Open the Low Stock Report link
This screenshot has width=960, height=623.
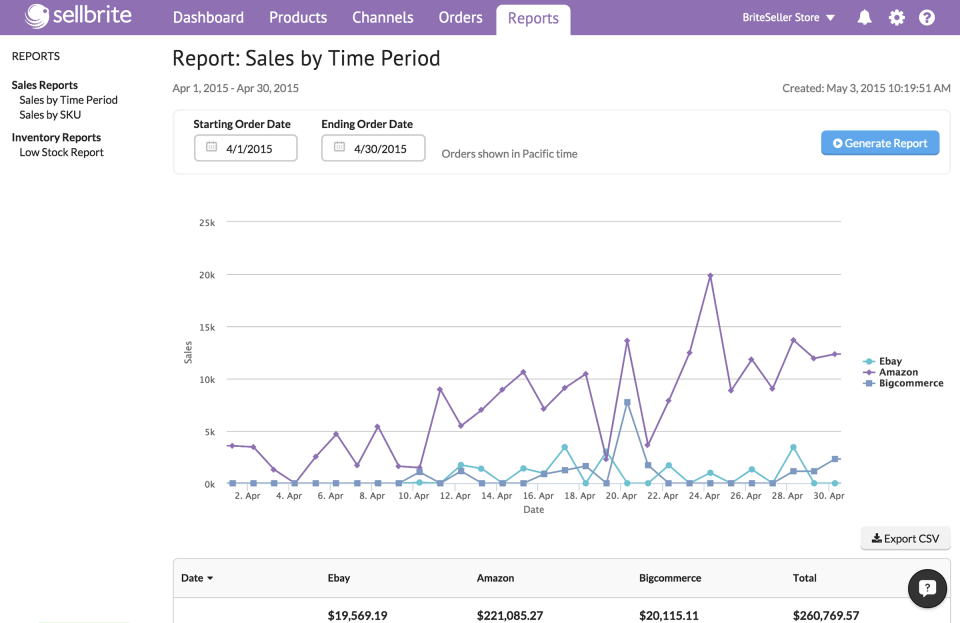click(x=62, y=152)
